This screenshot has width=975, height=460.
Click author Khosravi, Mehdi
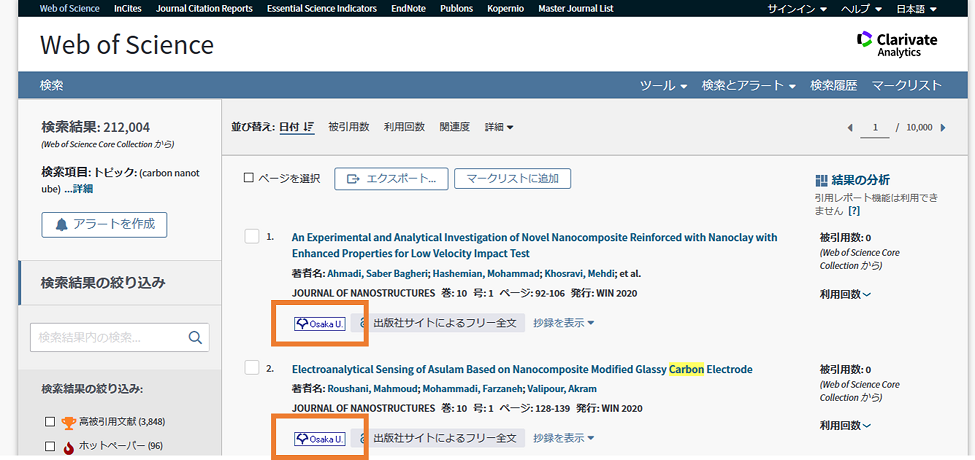click(x=580, y=274)
